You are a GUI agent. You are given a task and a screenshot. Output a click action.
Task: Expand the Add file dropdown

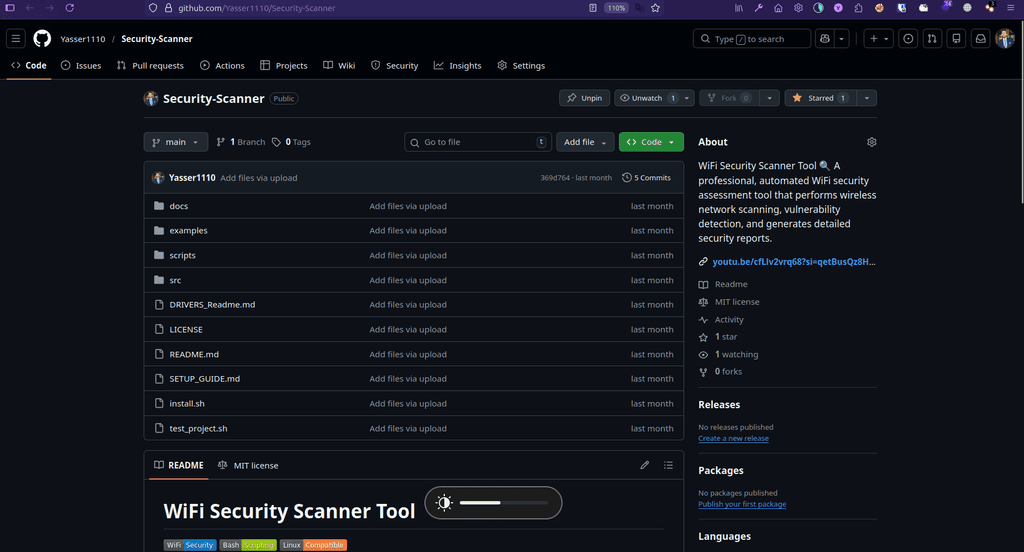(585, 142)
